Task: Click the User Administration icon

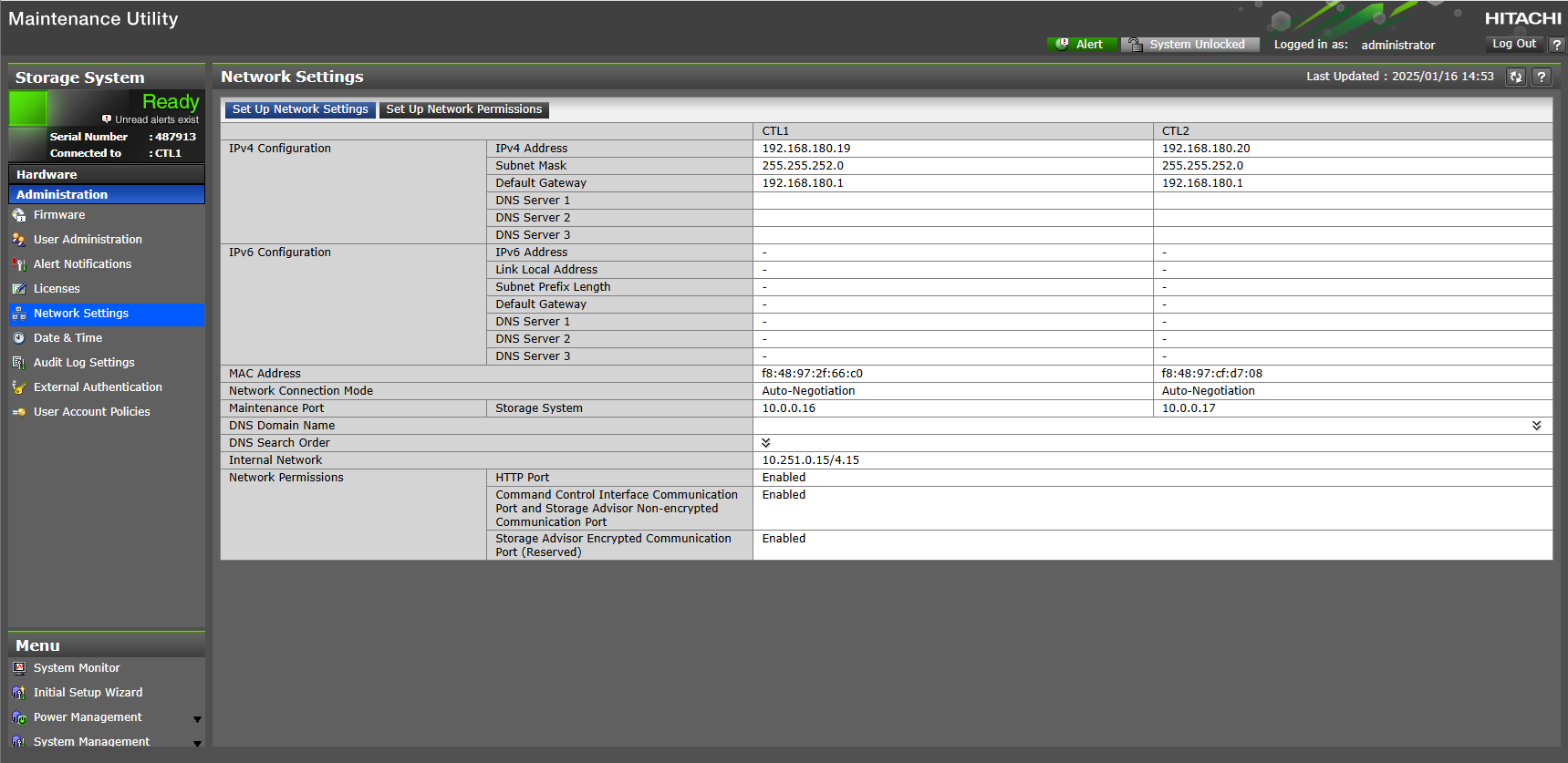Action: coord(19,240)
